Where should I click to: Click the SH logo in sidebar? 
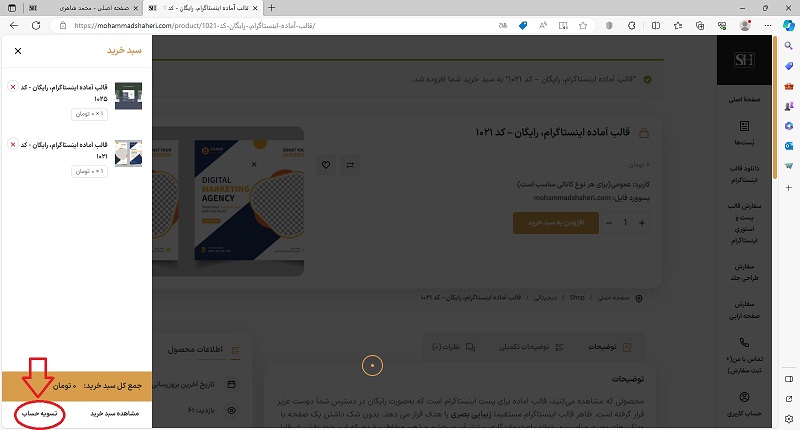tap(744, 60)
